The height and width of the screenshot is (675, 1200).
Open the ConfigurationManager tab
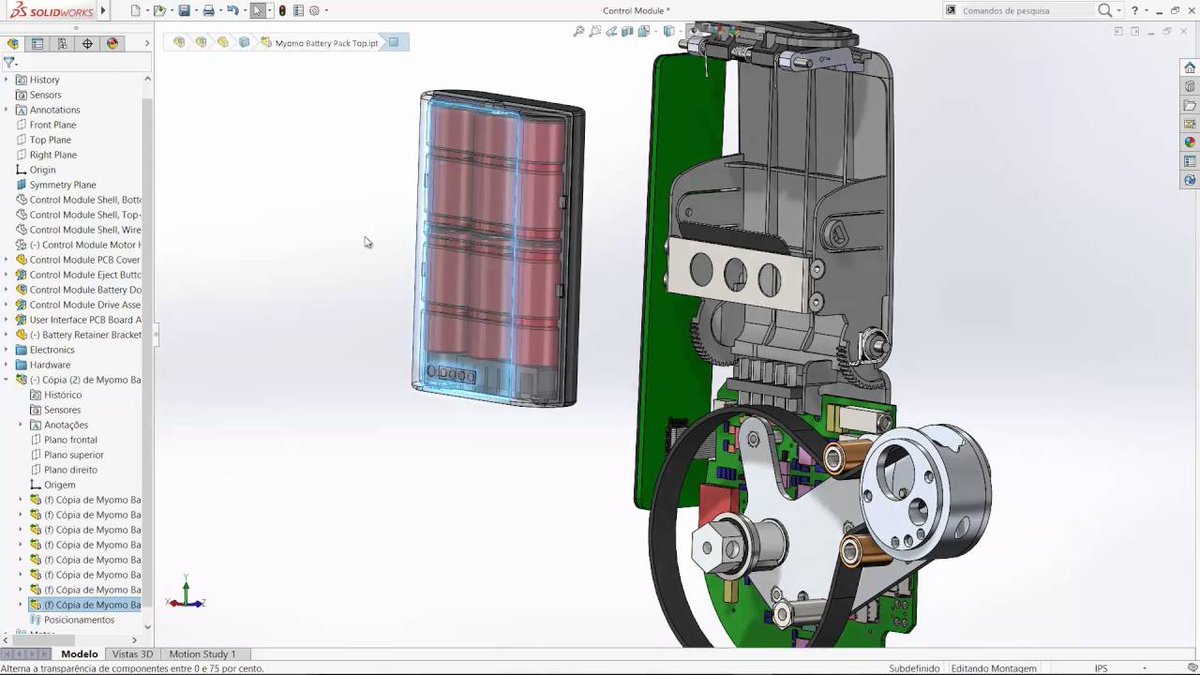(62, 43)
